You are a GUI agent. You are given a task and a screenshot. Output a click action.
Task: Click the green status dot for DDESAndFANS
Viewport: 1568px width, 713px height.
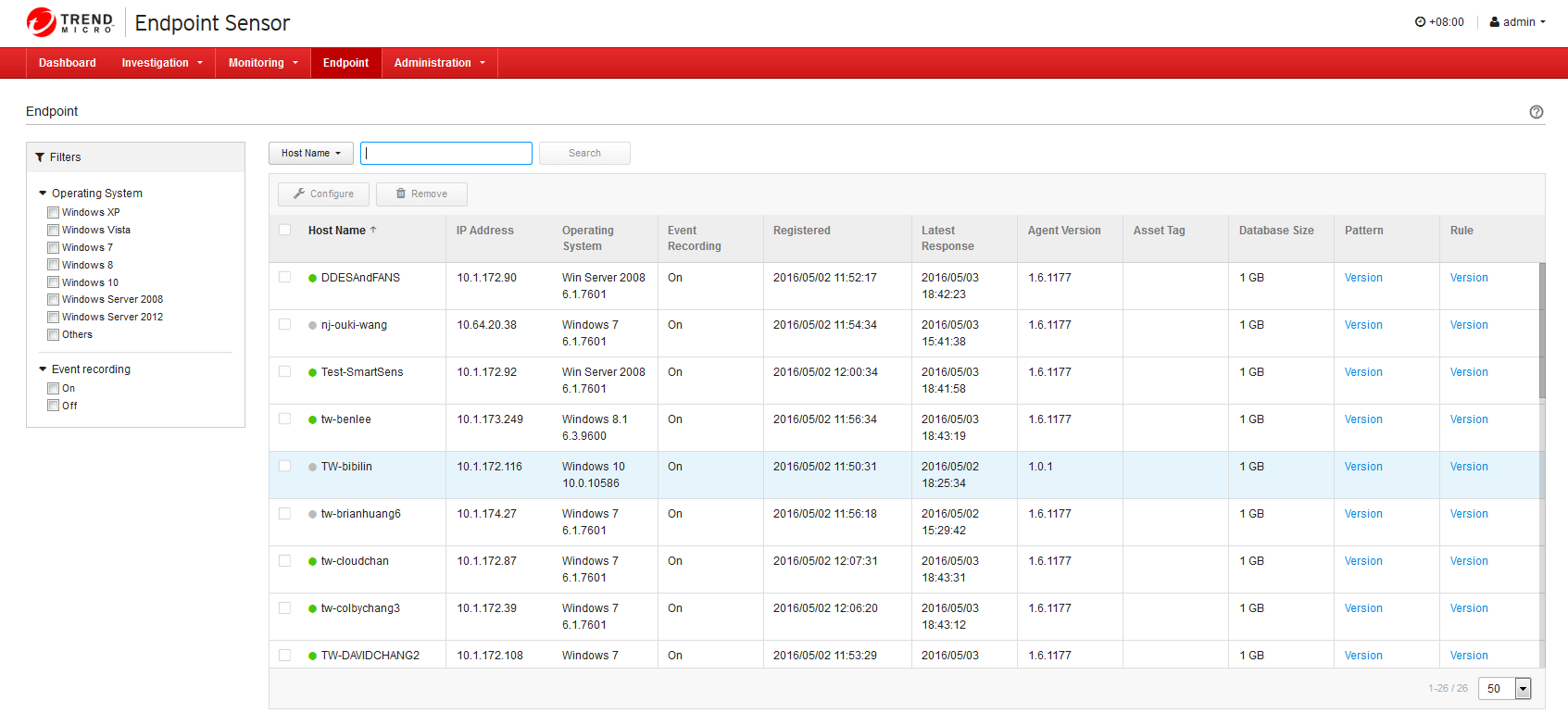click(312, 278)
